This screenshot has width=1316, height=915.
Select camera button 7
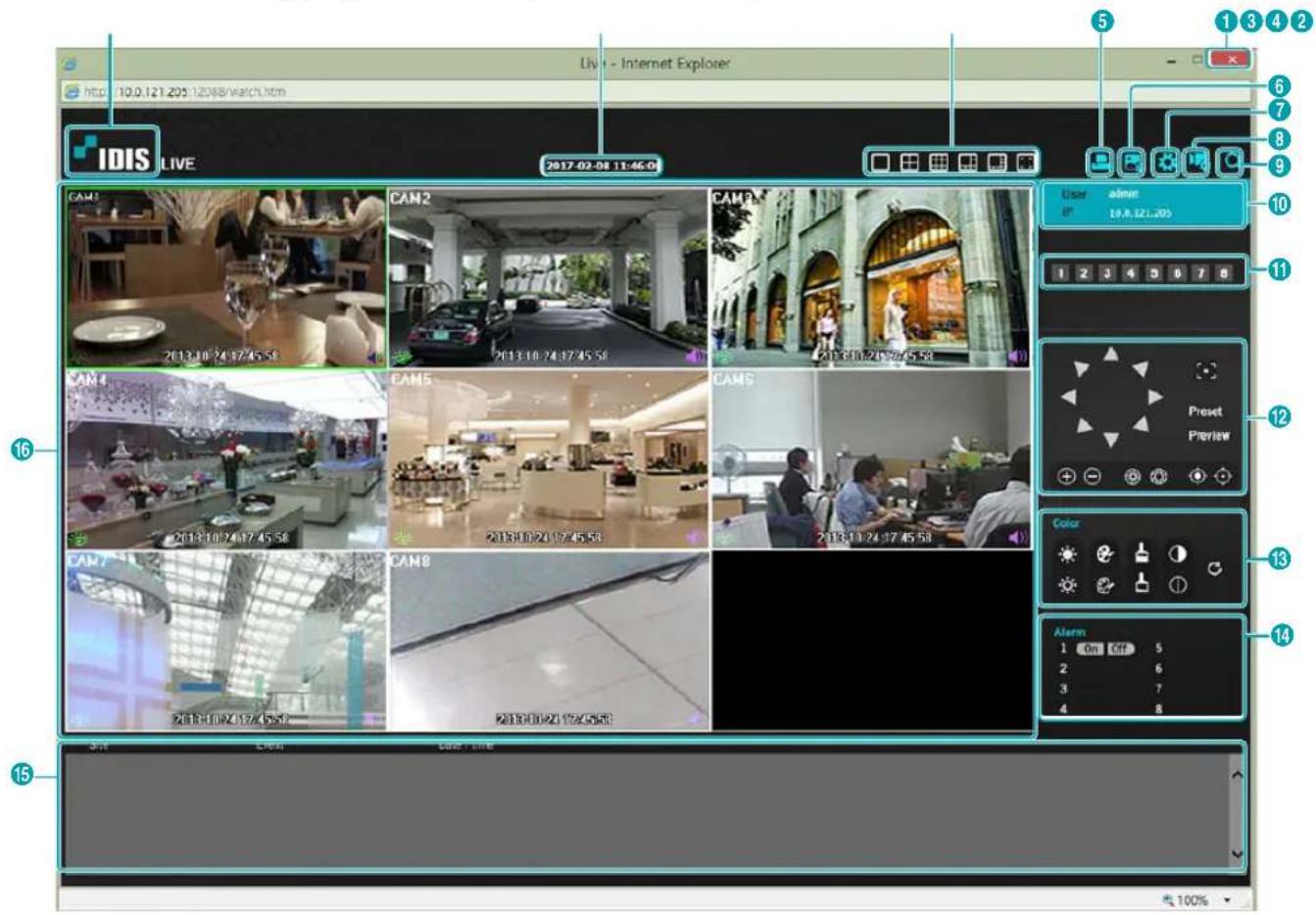pyautogui.click(x=1201, y=273)
